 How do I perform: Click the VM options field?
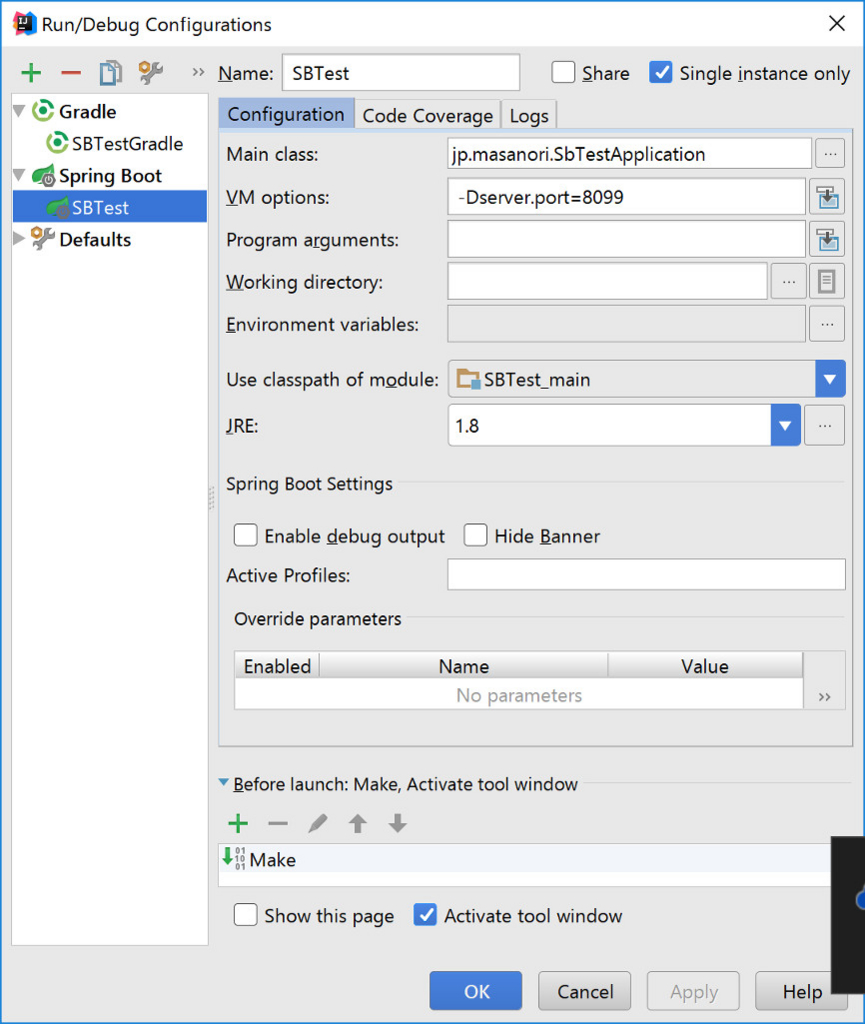(x=627, y=197)
